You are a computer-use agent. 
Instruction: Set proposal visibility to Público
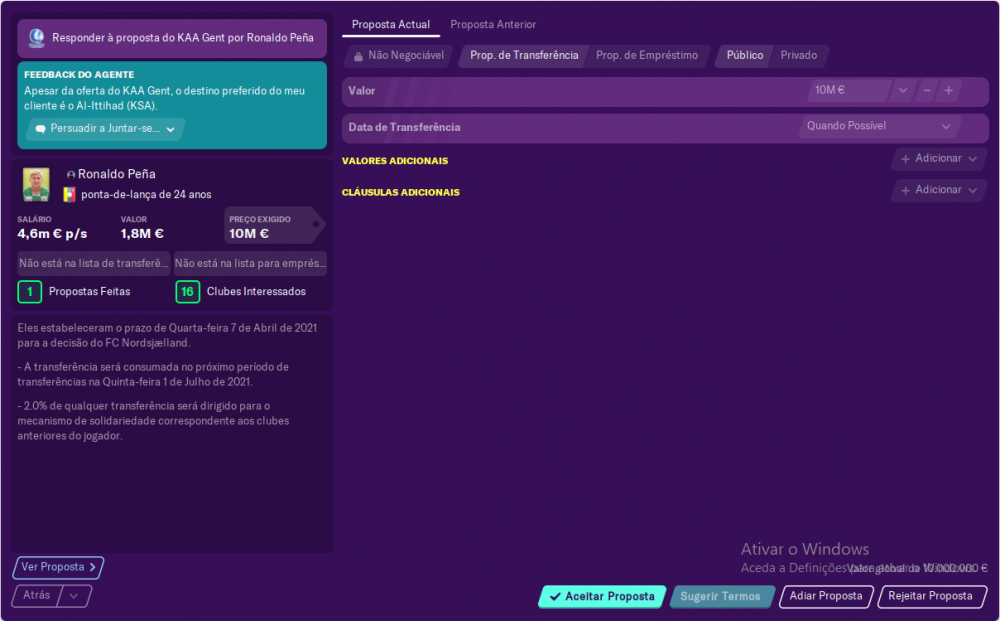[745, 55]
